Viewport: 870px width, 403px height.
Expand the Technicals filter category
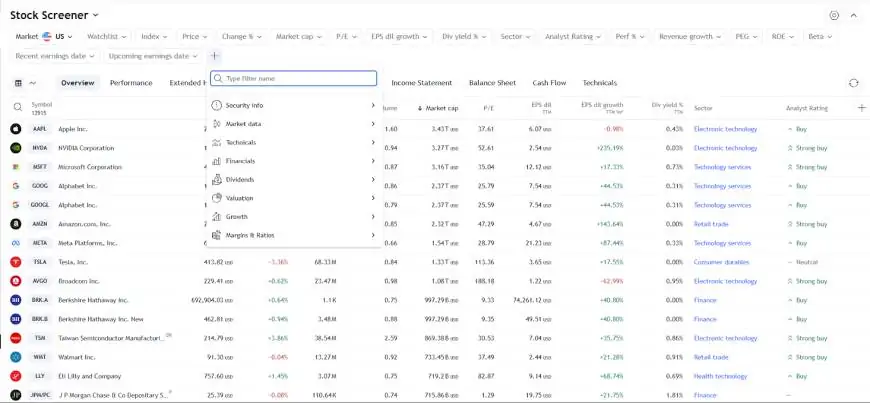294,143
